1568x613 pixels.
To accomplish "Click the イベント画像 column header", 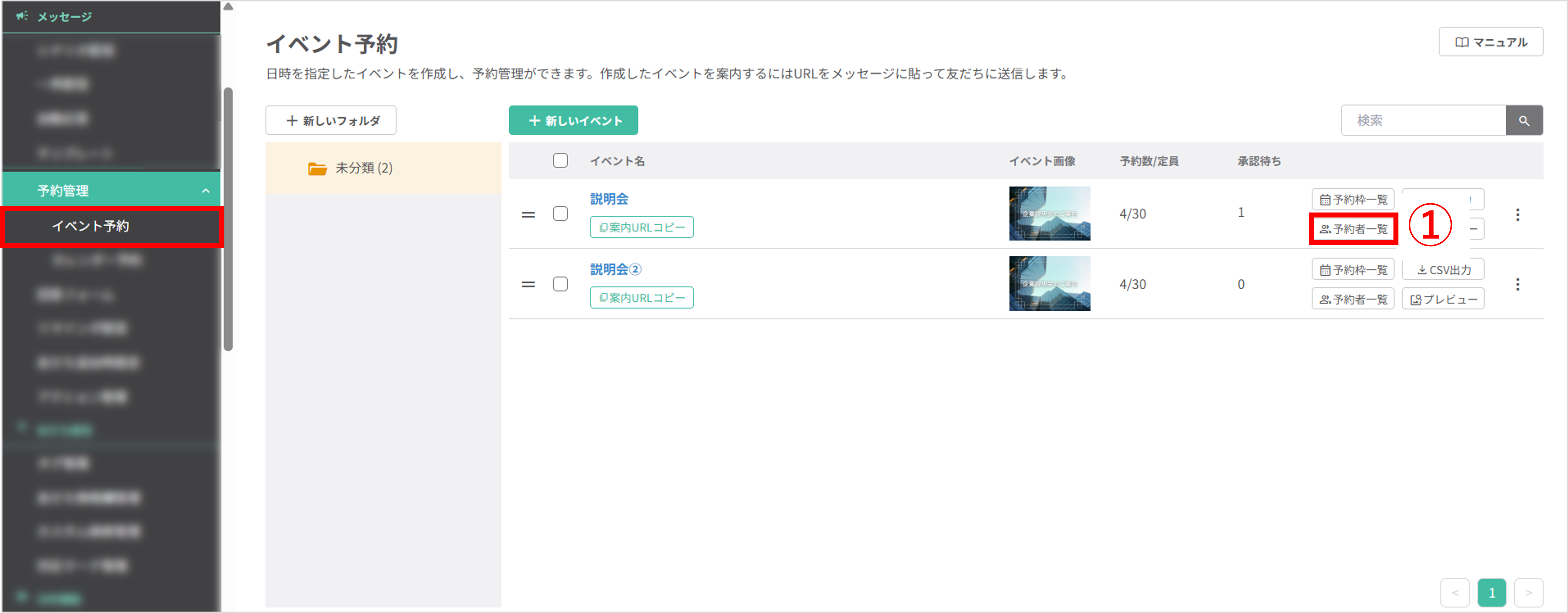I will tap(1042, 161).
